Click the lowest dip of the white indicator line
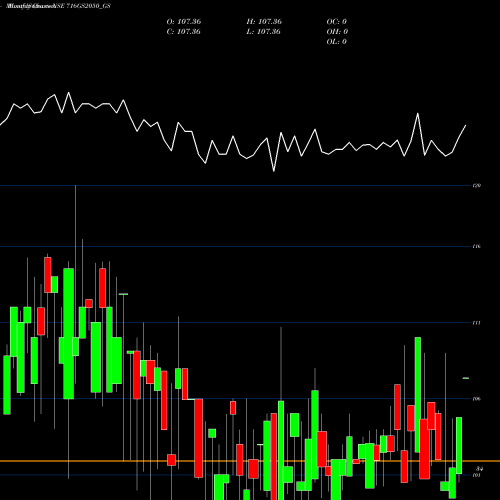 coord(274,171)
